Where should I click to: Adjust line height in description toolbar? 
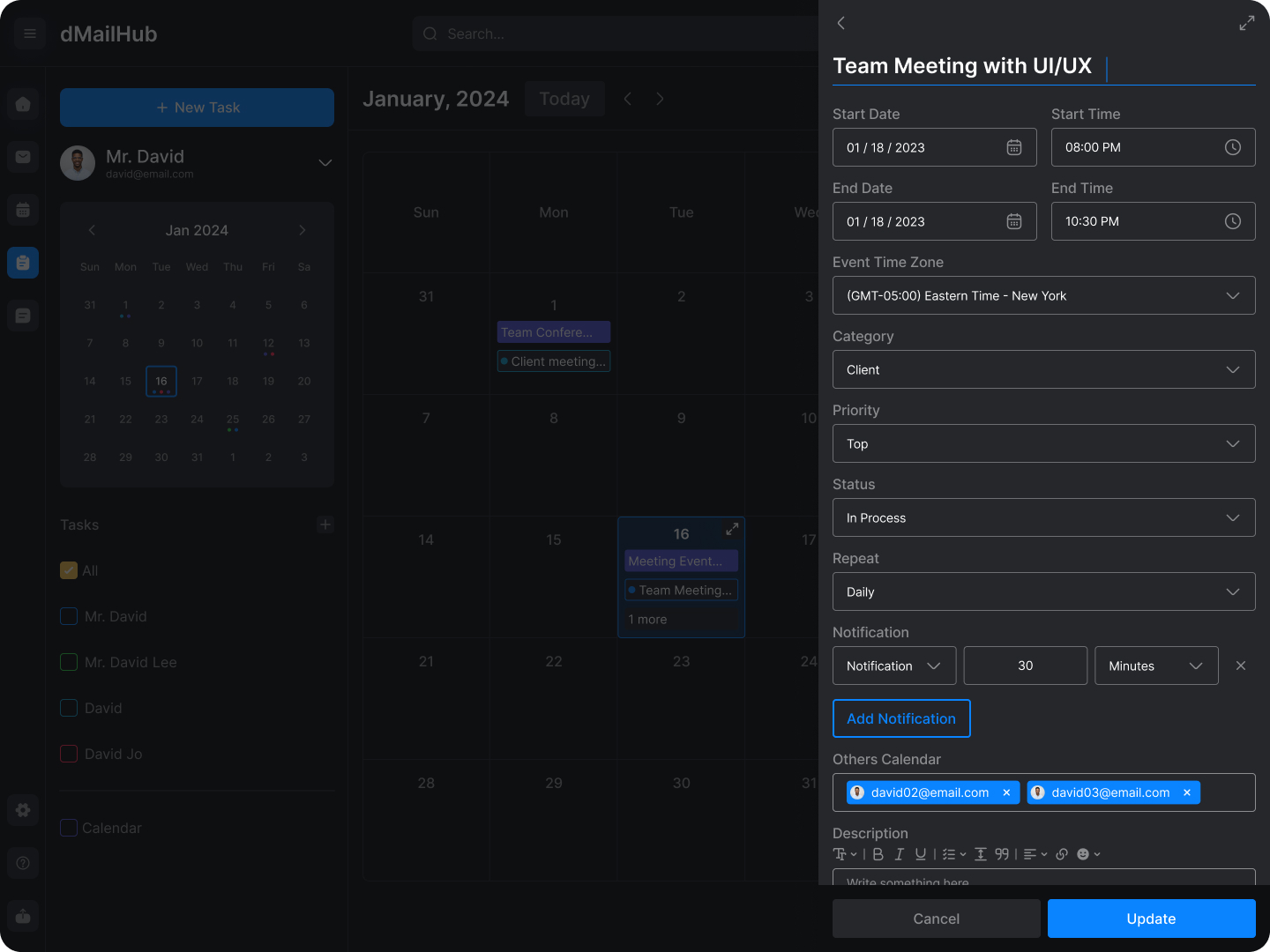[981, 854]
